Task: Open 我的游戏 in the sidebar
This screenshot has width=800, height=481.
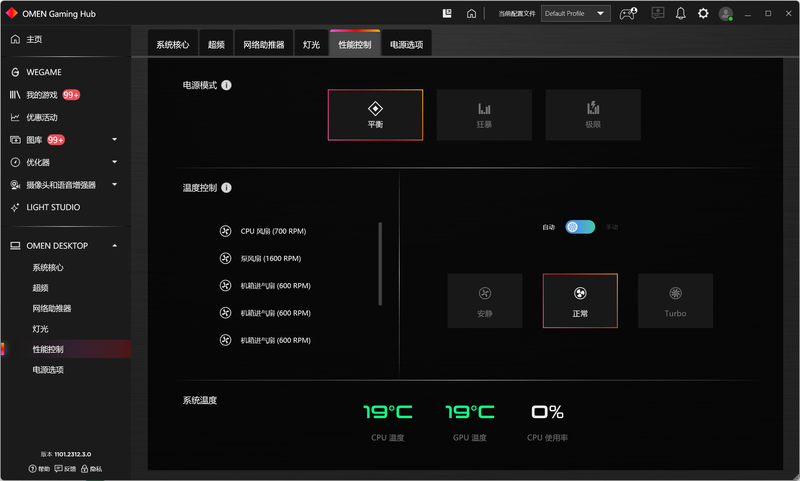Action: [42, 95]
